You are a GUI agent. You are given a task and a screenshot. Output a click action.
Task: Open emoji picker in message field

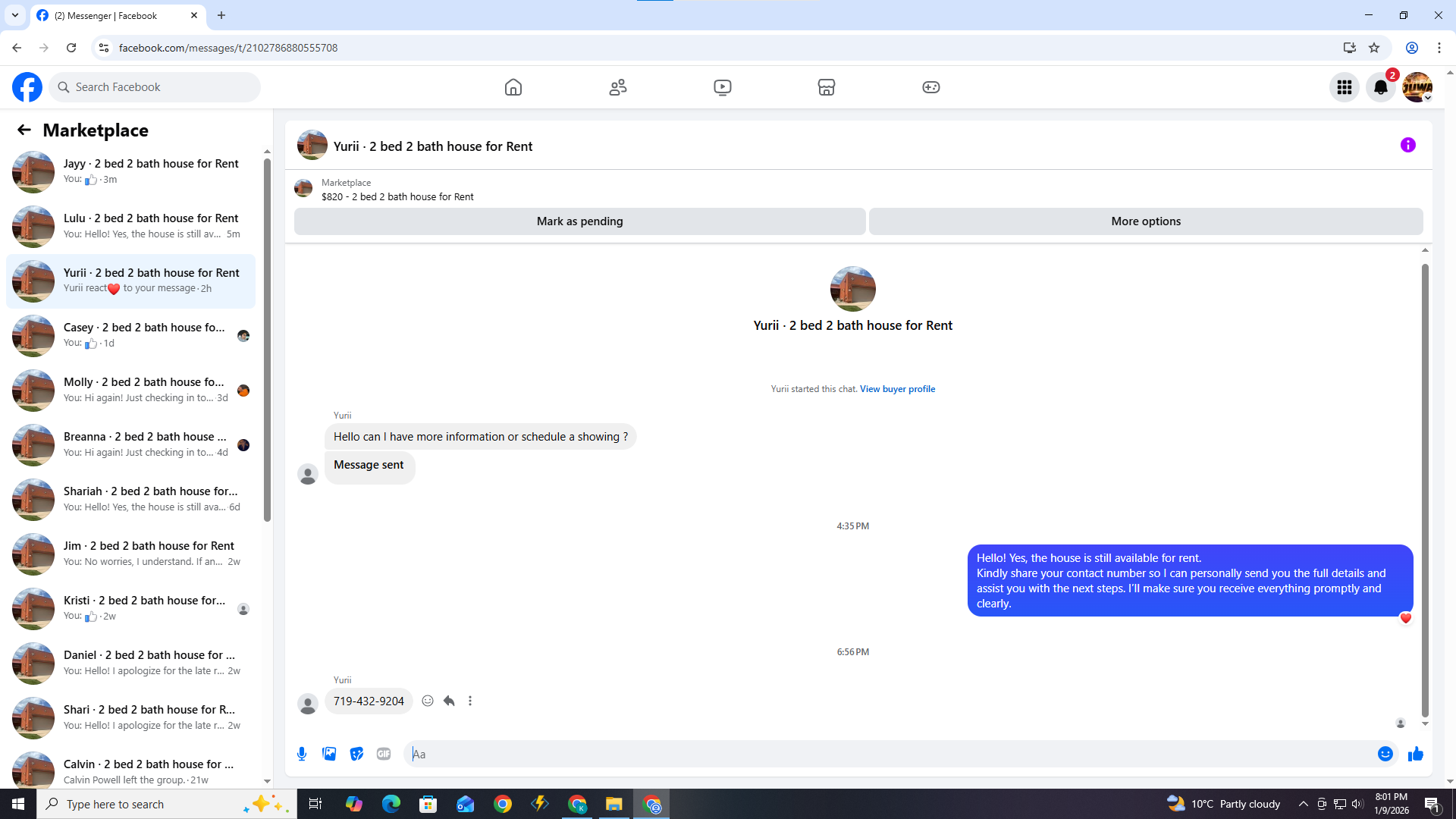(x=1385, y=754)
